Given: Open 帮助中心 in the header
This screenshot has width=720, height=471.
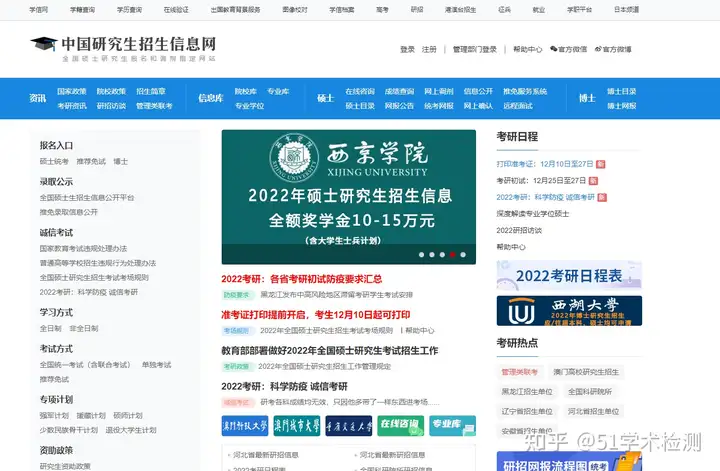Looking at the screenshot, I should (x=528, y=49).
